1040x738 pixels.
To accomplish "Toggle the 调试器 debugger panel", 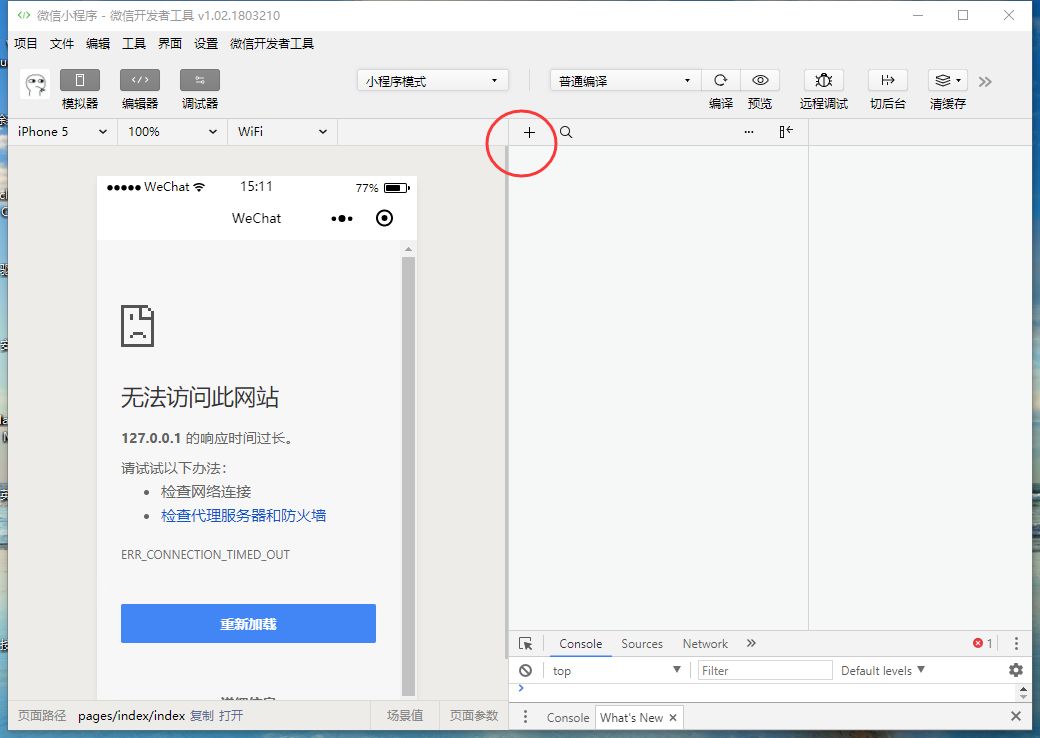I will [200, 80].
